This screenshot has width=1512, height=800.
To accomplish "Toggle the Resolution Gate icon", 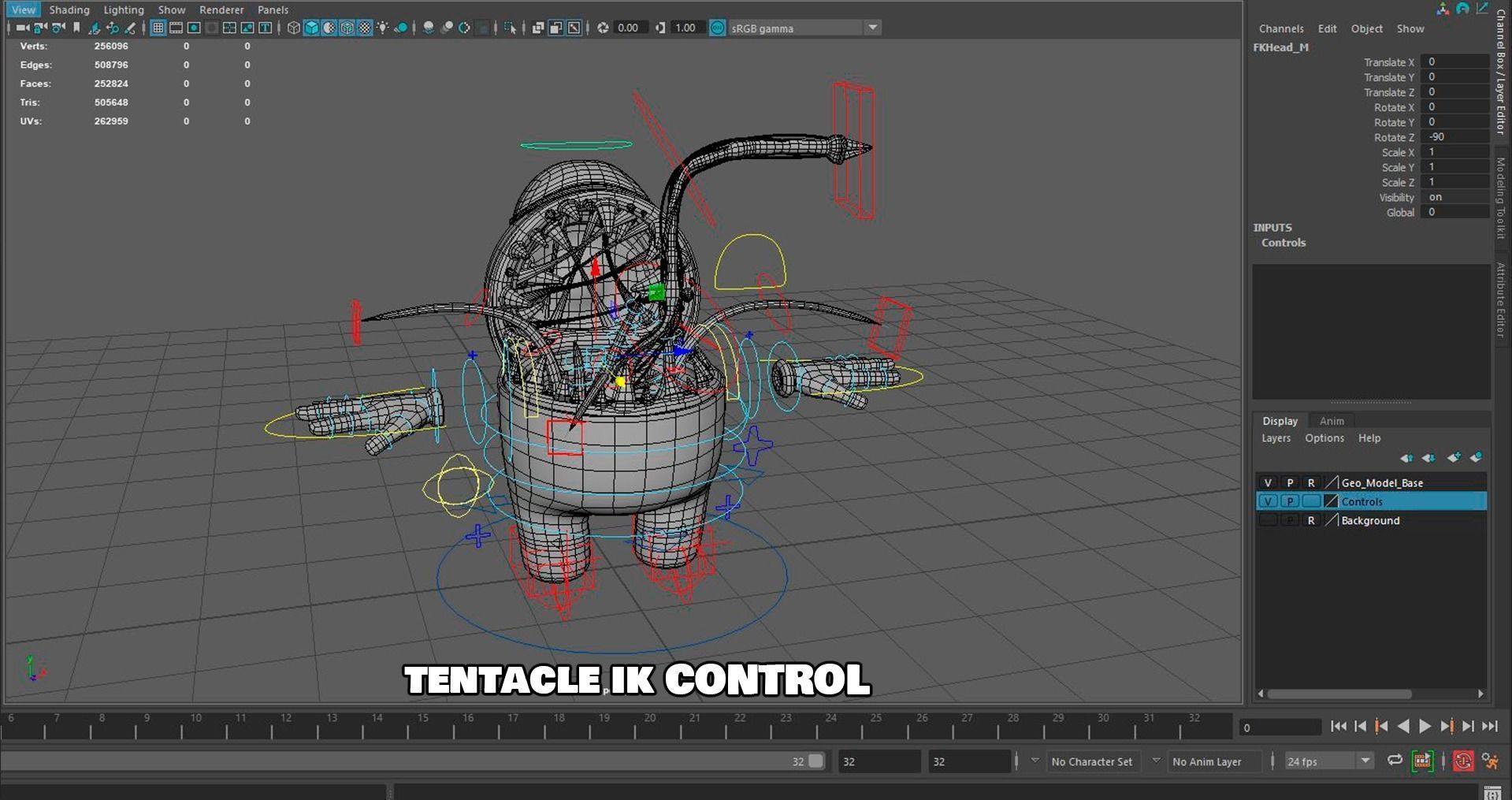I will 194,28.
